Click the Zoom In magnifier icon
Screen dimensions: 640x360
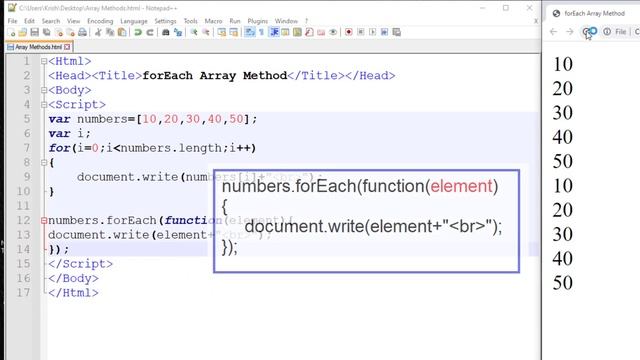click(x=194, y=32)
